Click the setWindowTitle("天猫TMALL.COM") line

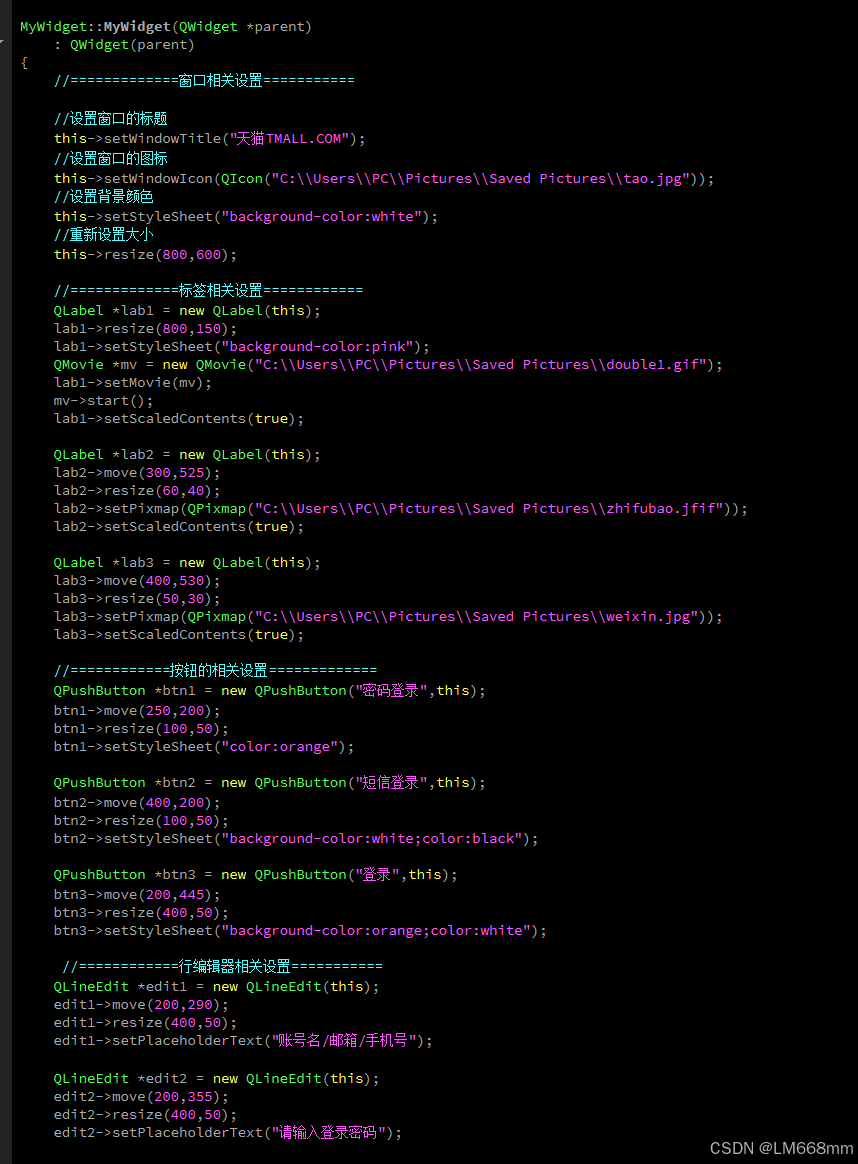[209, 138]
